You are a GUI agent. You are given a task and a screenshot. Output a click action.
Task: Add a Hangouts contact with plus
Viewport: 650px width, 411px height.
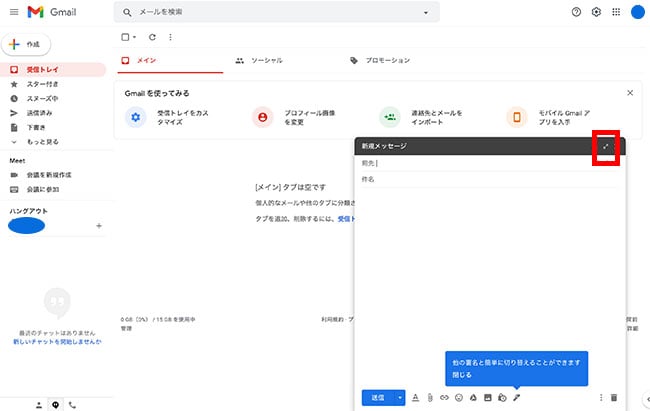click(99, 226)
